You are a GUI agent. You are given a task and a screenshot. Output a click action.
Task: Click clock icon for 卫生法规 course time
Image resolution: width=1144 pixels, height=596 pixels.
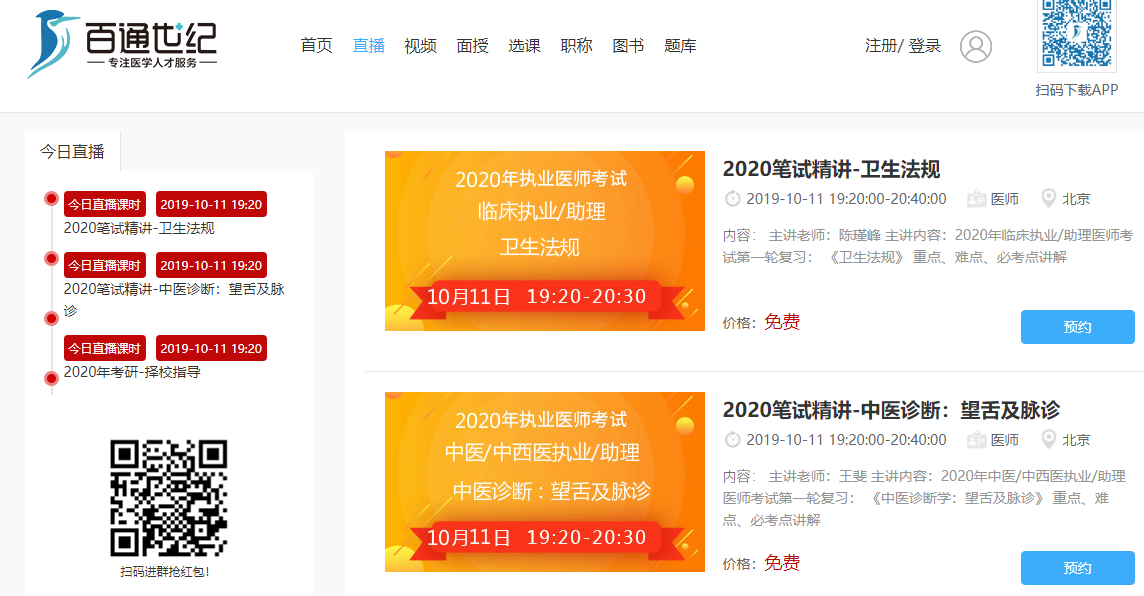733,198
